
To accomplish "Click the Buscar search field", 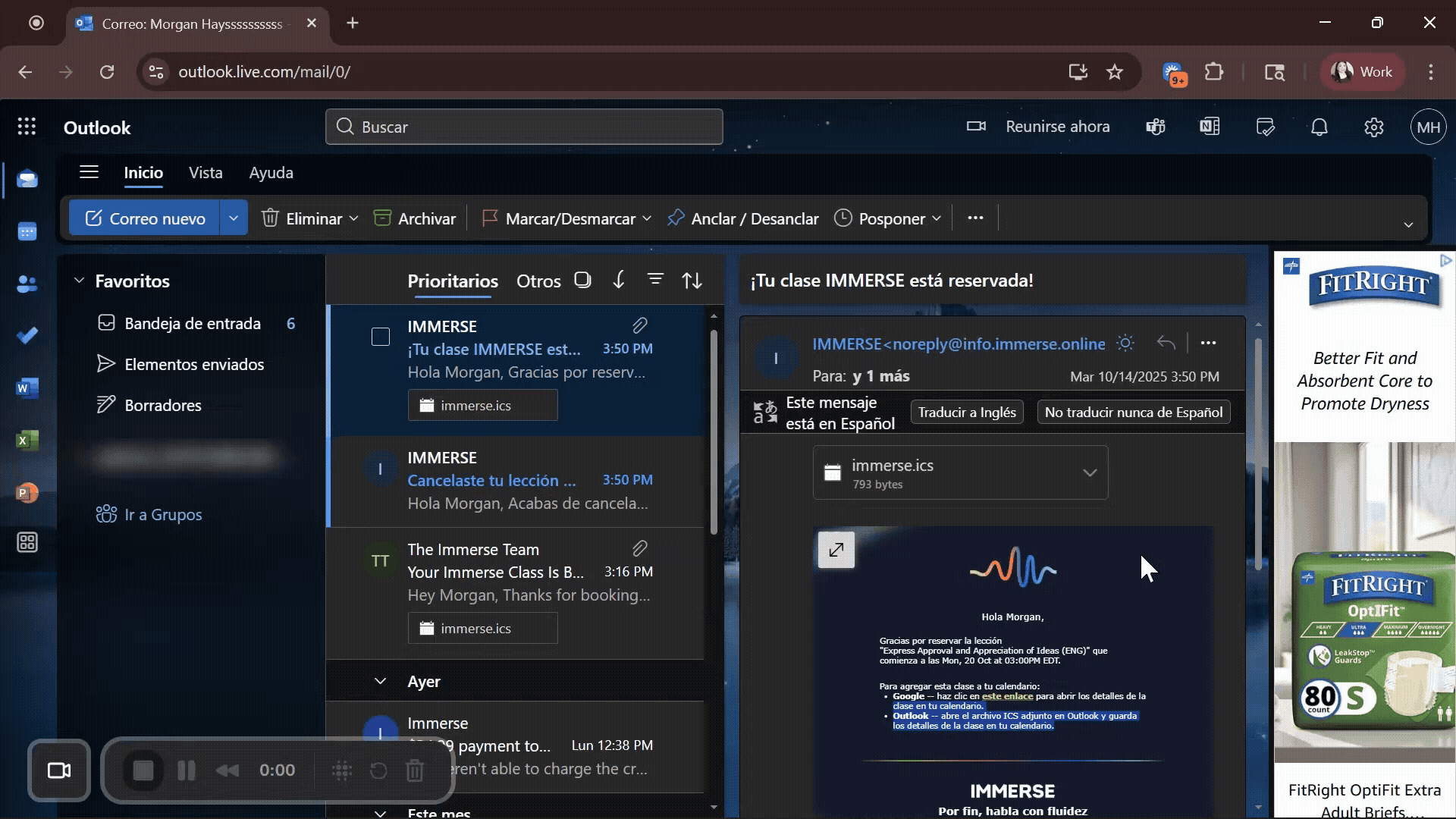I will [x=523, y=127].
